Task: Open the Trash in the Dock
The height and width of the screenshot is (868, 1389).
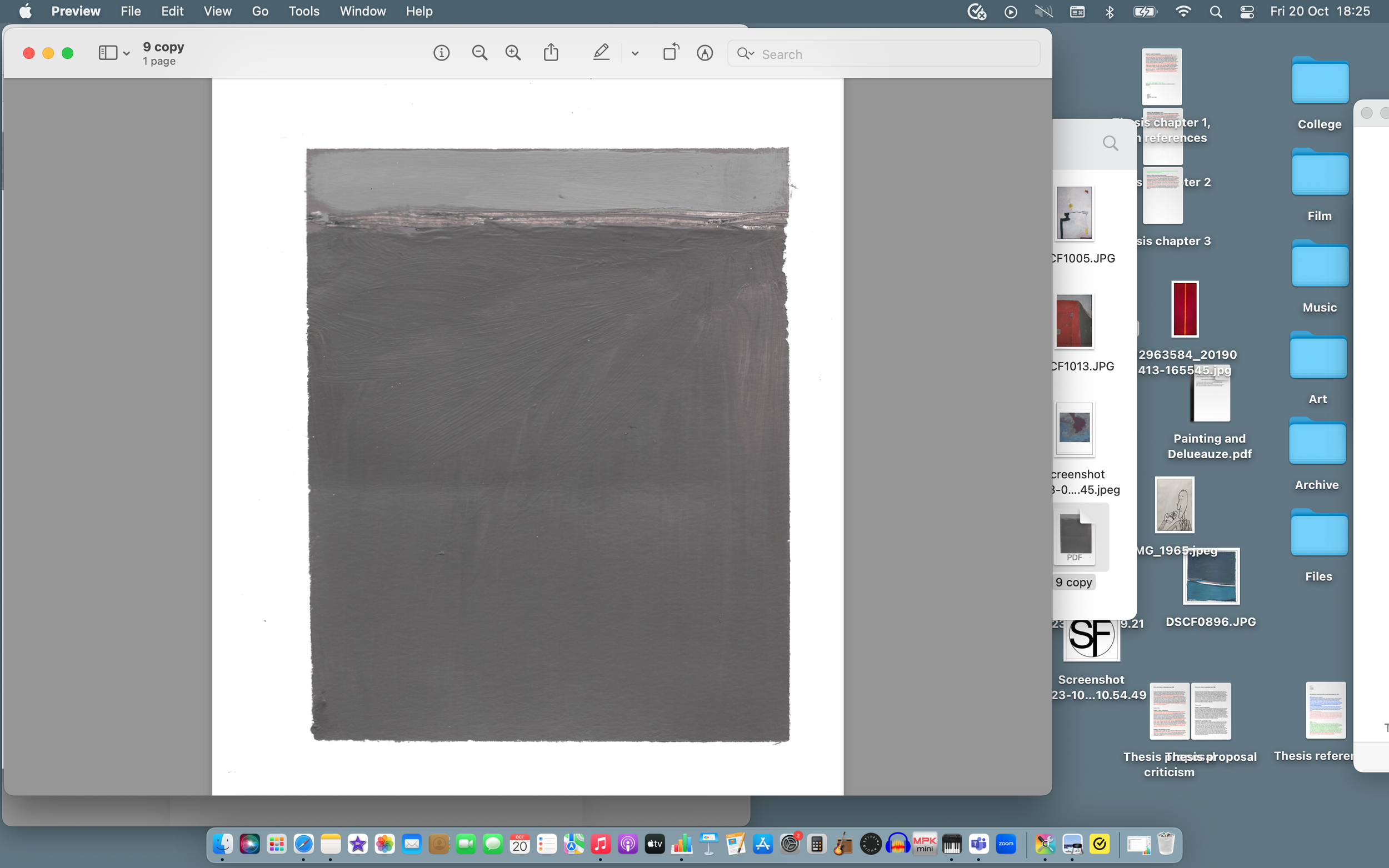Action: click(1166, 845)
